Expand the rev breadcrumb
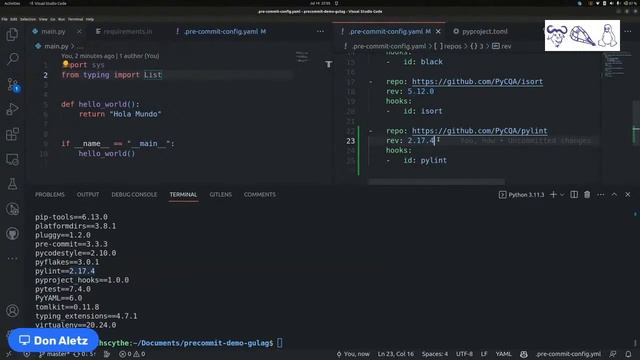Screen dimensions: 640x360 pyautogui.click(x=502, y=46)
